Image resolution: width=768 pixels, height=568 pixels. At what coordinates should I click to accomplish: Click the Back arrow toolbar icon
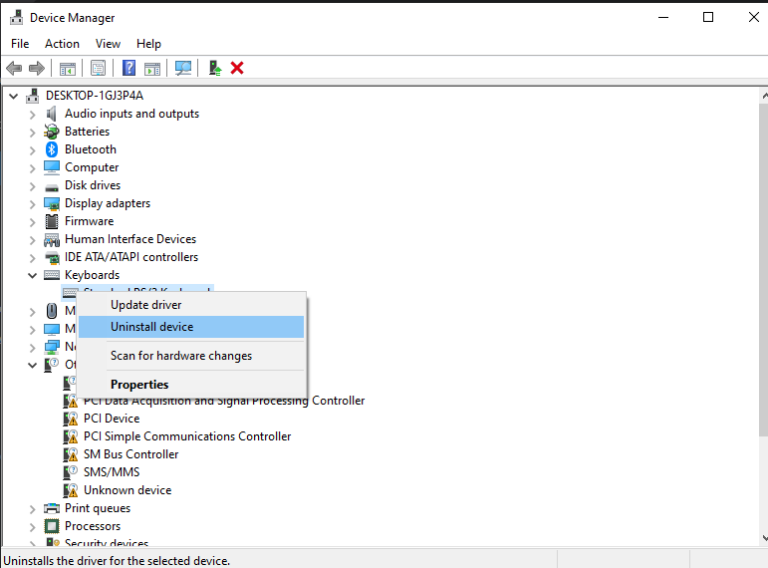pyautogui.click(x=14, y=68)
